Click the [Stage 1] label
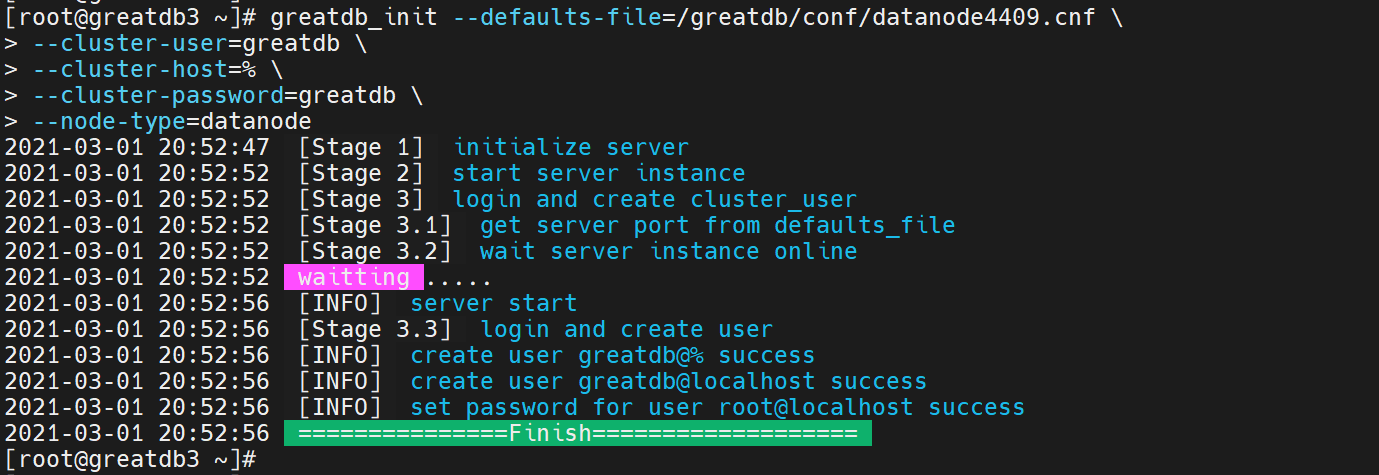The height and width of the screenshot is (475, 1379). click(361, 148)
